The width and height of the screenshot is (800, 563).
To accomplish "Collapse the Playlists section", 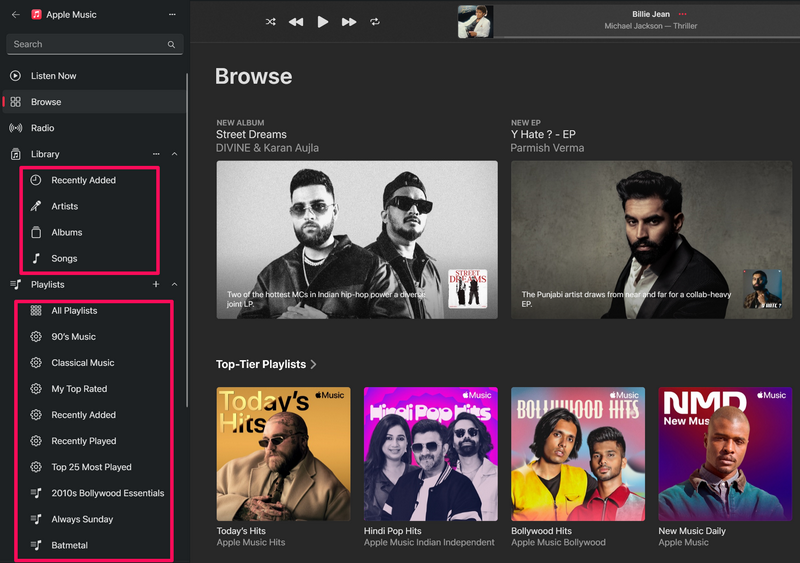I will pos(175,285).
